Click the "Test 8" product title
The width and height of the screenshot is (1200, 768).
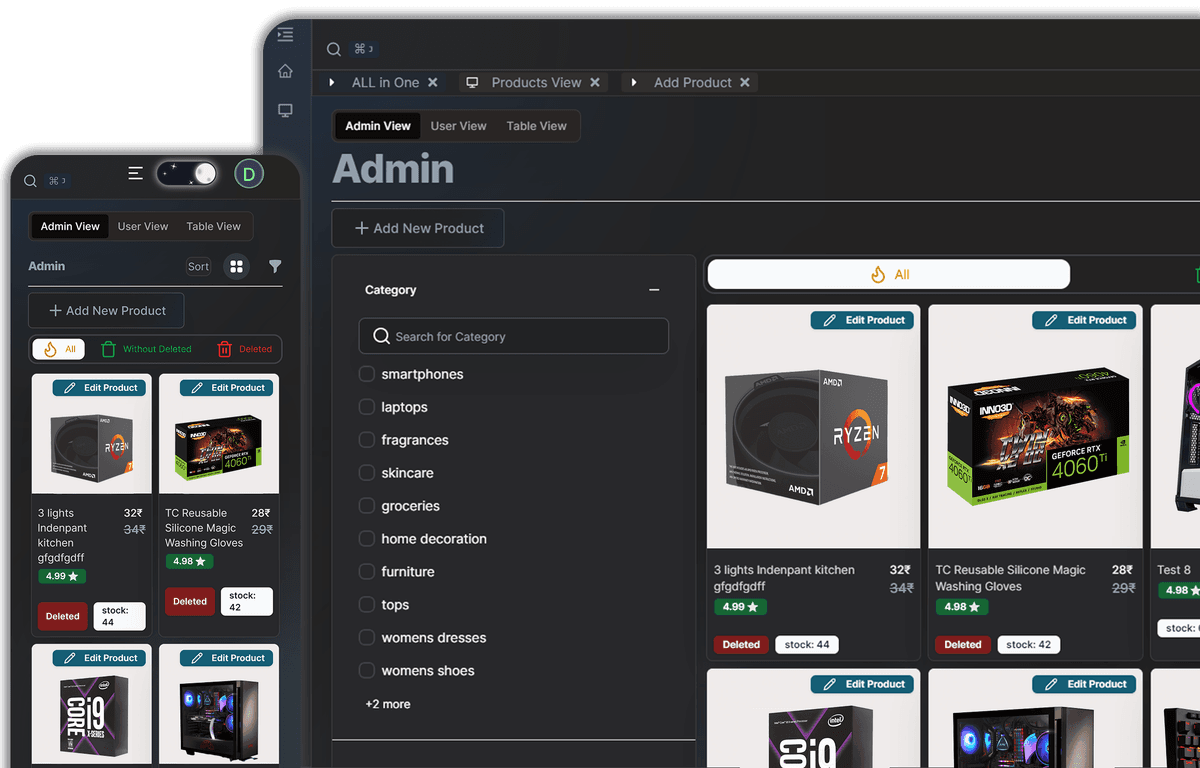pos(1174,570)
